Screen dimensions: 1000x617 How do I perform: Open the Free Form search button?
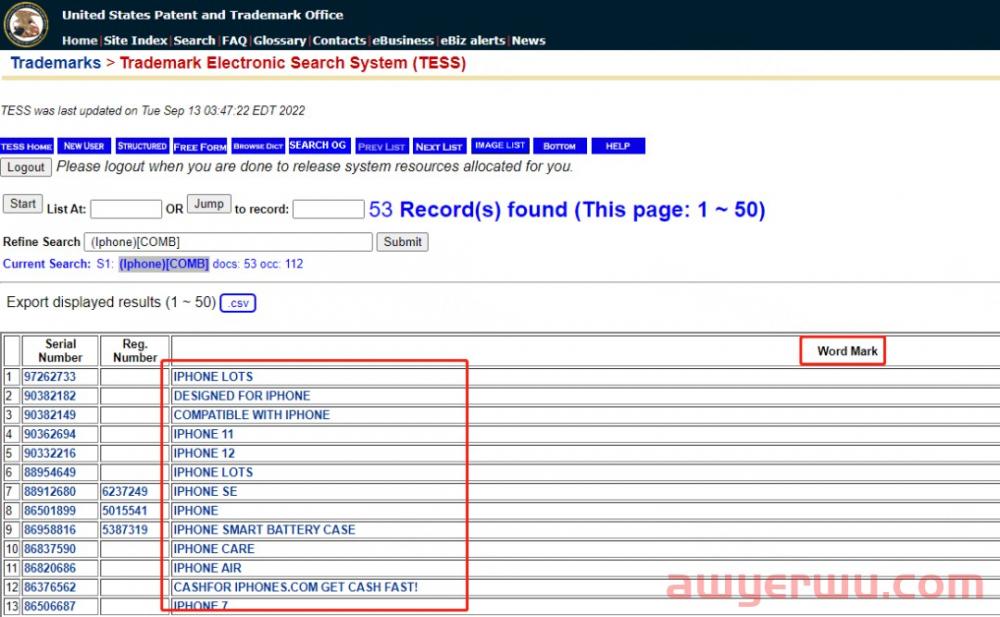click(x=200, y=146)
